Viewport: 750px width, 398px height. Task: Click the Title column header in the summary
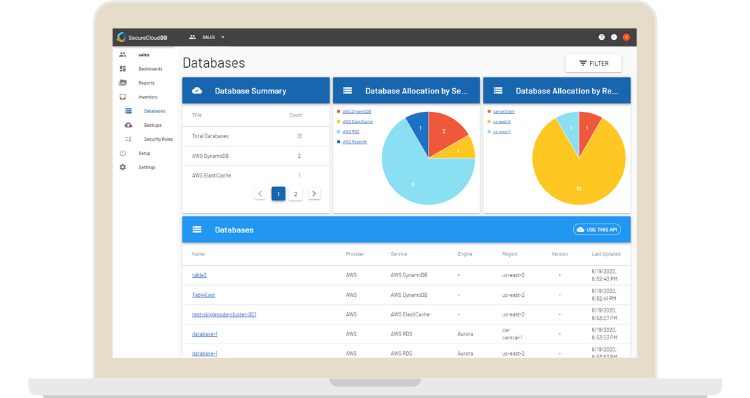click(x=197, y=115)
